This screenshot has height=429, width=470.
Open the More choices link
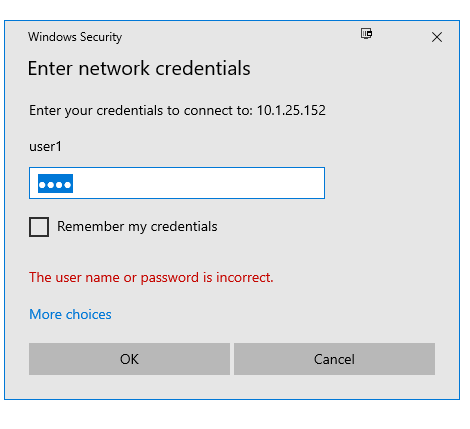(70, 314)
